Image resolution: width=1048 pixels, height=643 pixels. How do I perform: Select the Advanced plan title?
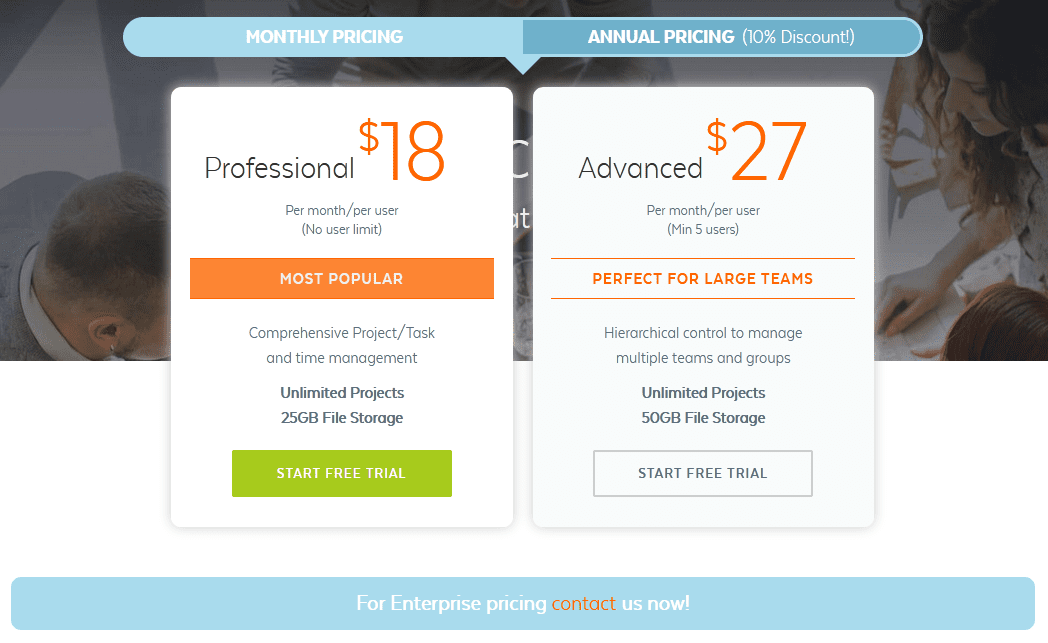640,168
